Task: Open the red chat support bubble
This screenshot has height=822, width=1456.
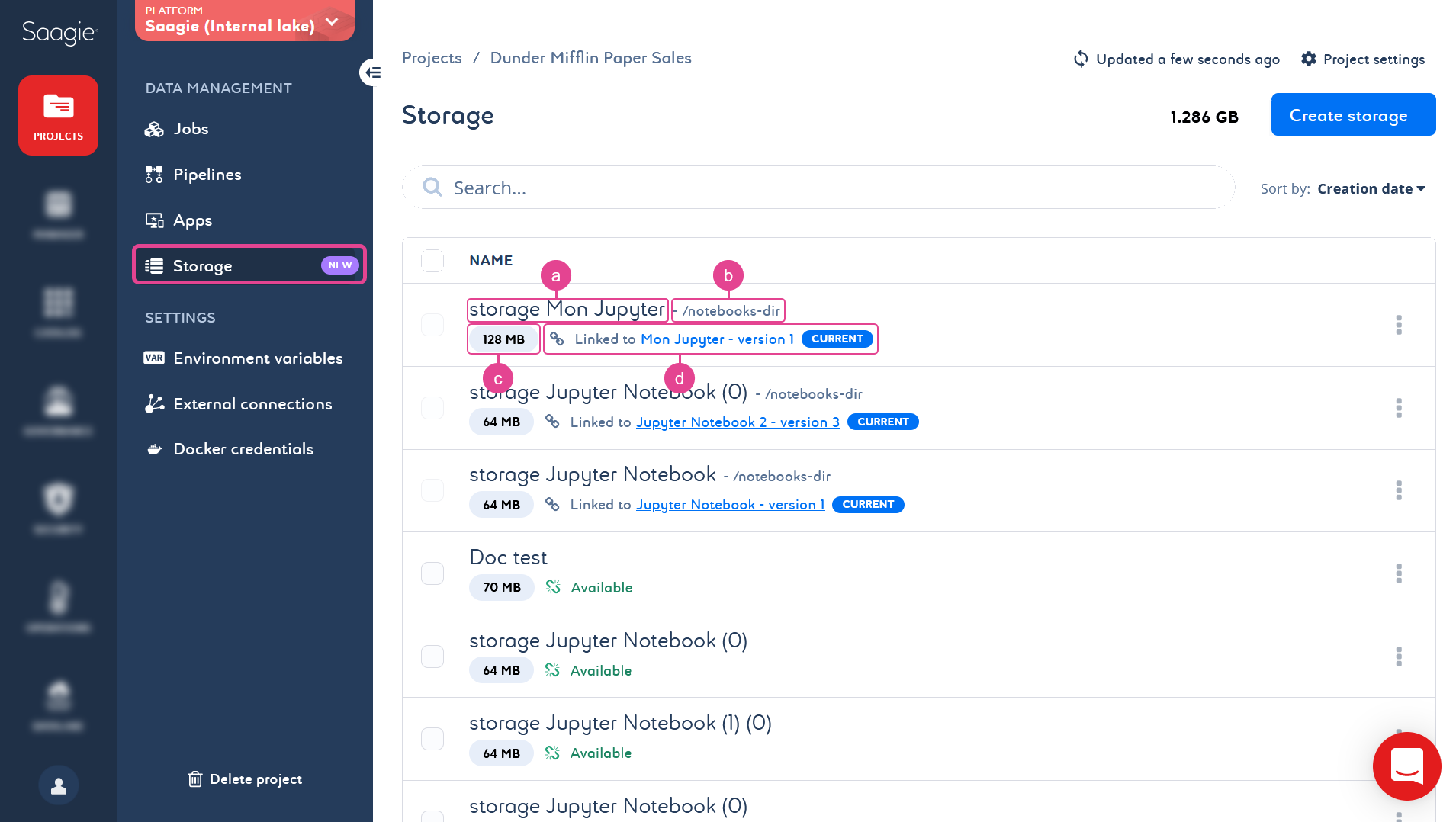Action: tap(1406, 766)
